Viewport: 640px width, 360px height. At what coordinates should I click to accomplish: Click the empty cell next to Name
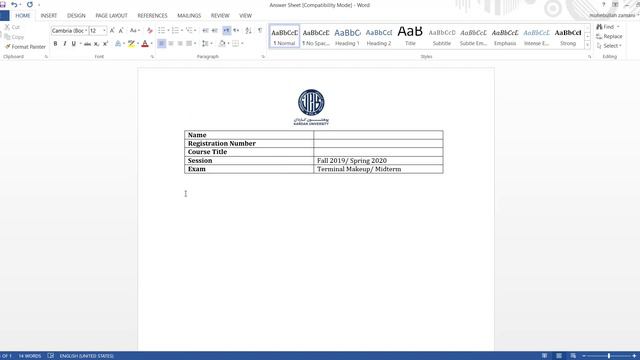click(378, 135)
